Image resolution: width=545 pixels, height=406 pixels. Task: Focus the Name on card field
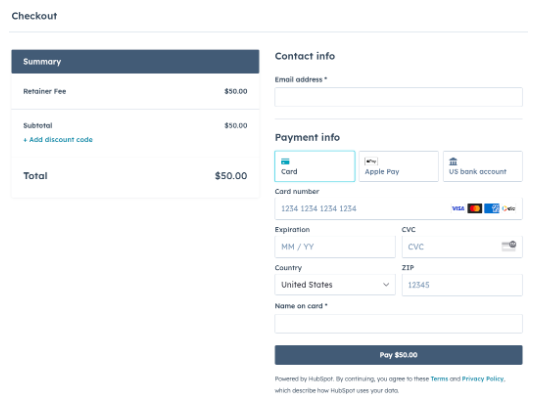pyautogui.click(x=398, y=324)
